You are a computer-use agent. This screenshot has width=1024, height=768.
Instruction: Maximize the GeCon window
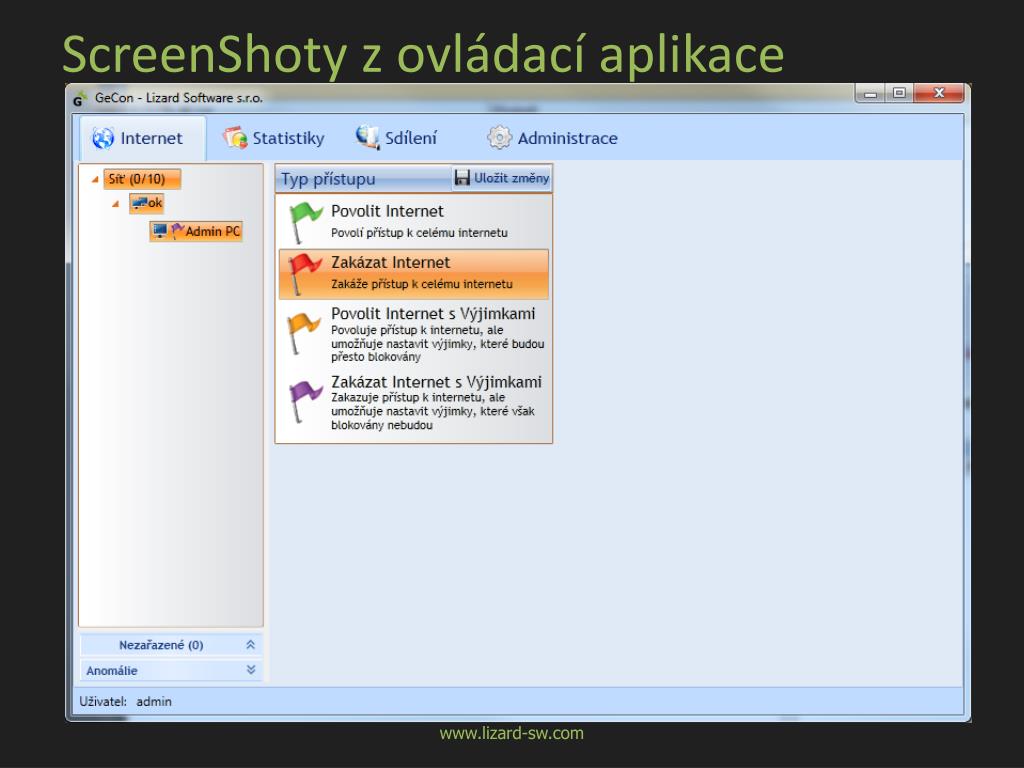(x=899, y=93)
